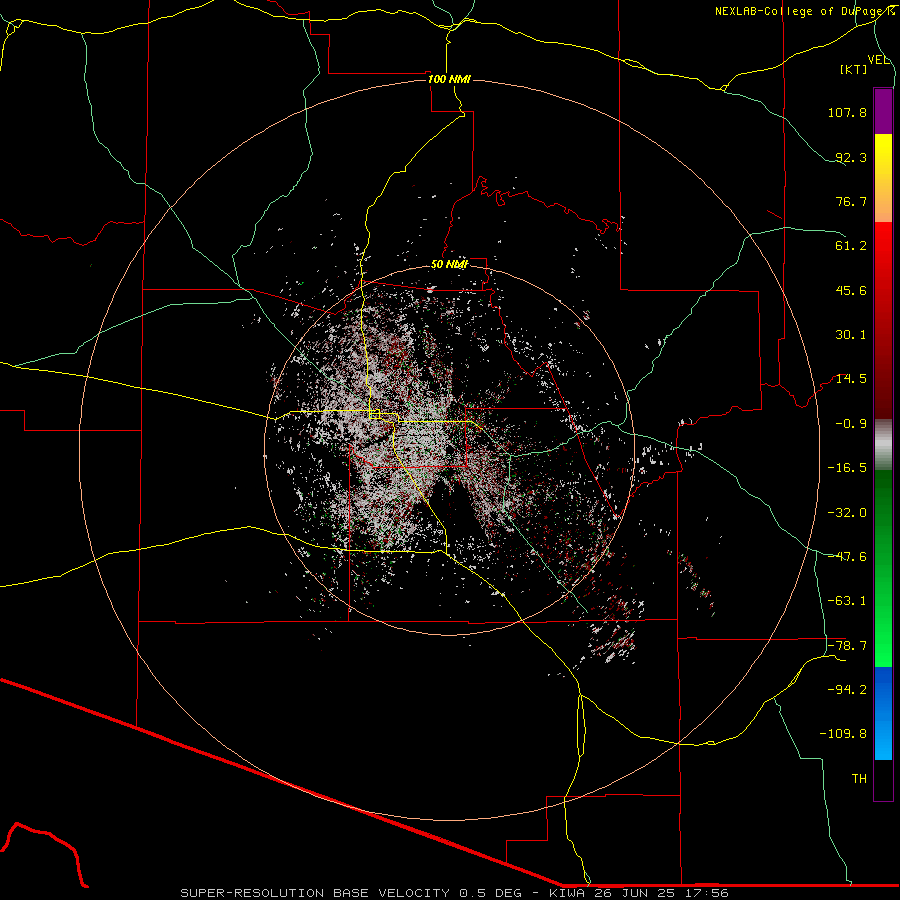Select the gray color bar segment

[x=883, y=445]
